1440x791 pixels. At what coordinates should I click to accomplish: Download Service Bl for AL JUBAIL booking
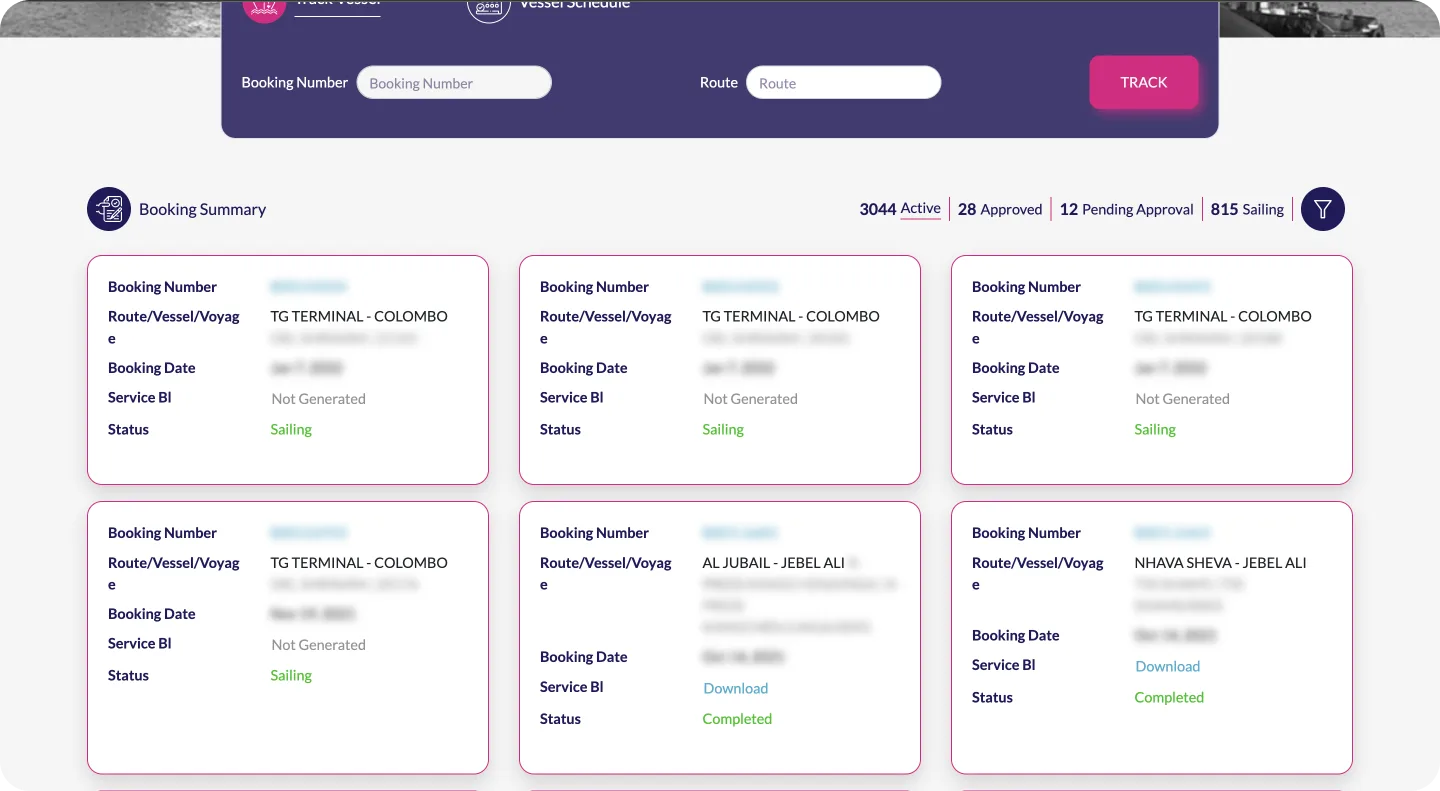(x=735, y=688)
